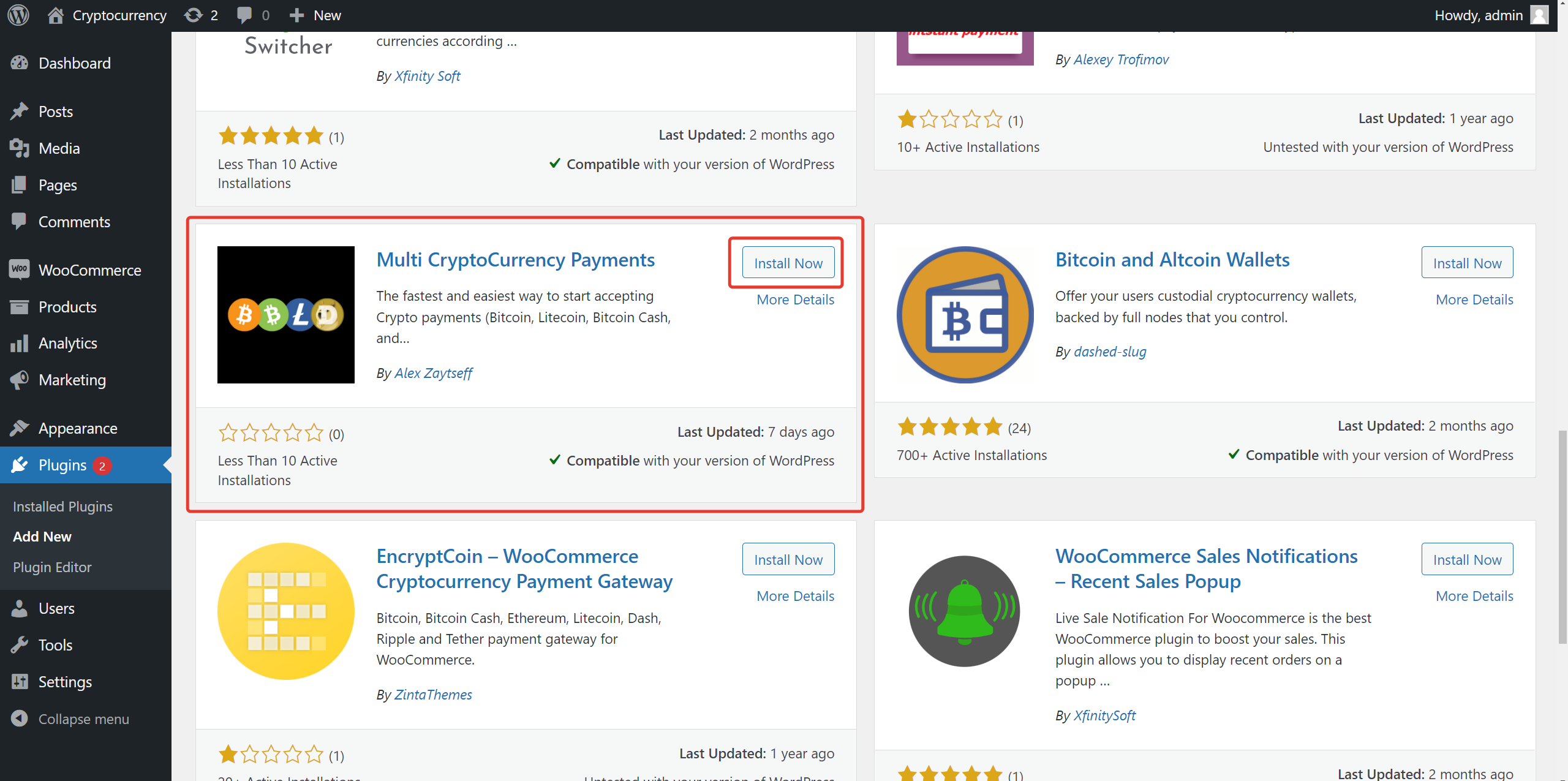The width and height of the screenshot is (1568, 781).
Task: Click the EncryptCoin yellow logo thumbnail
Action: (x=286, y=611)
